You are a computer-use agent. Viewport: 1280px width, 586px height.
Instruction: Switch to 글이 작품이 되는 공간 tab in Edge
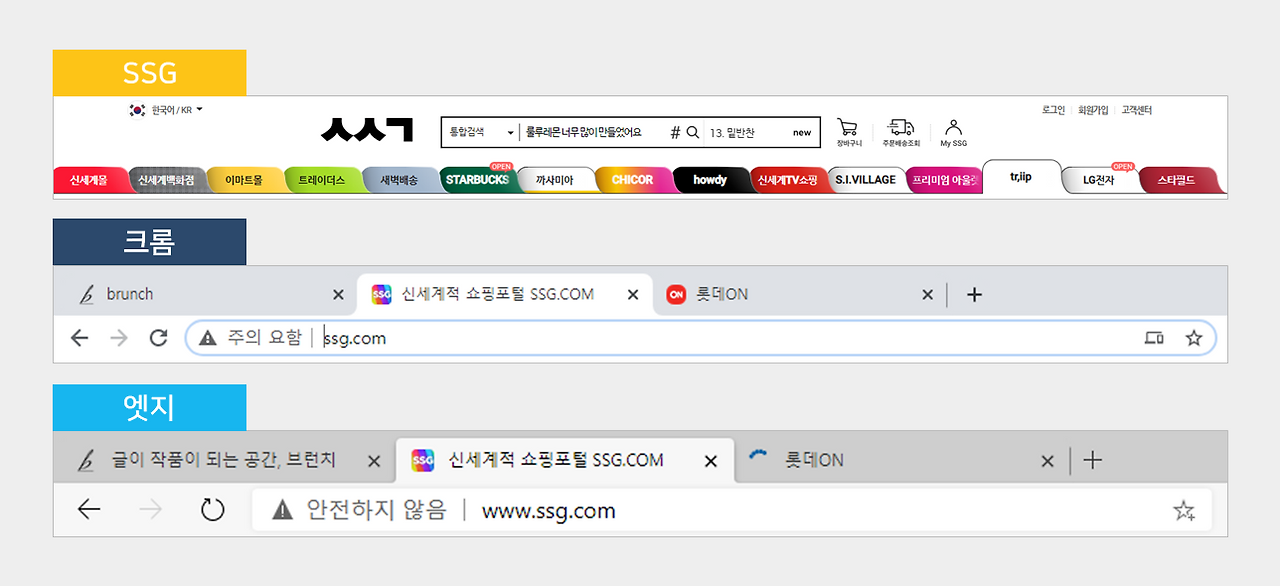click(225, 460)
